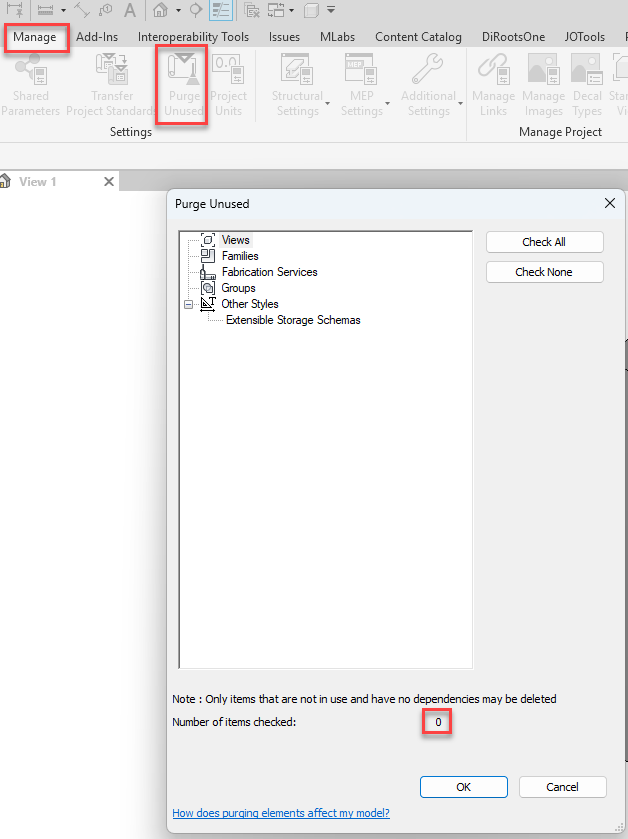This screenshot has width=628, height=839.
Task: Open Transfer Project Standards
Action: tap(111, 86)
